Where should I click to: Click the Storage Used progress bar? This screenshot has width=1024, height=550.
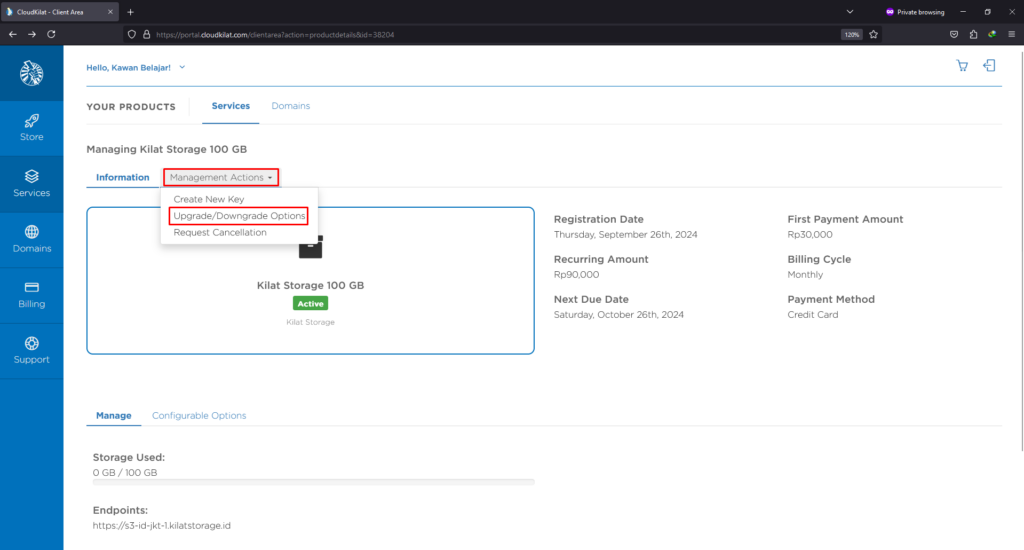(x=313, y=482)
